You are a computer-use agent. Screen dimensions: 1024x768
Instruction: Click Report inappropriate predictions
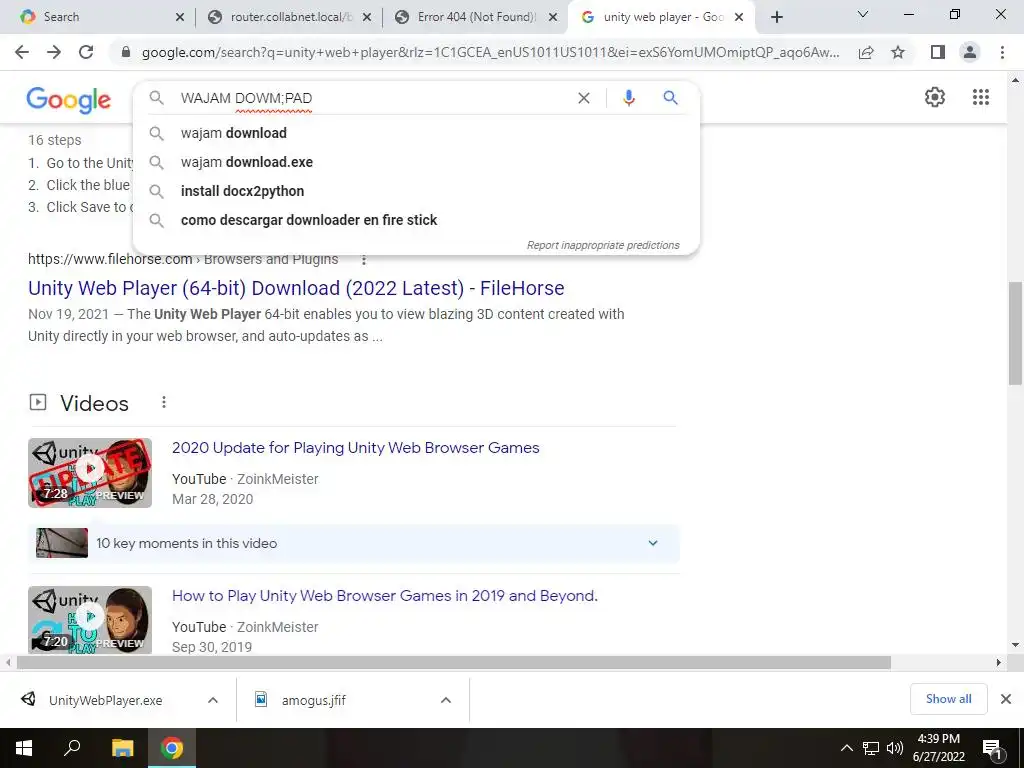pos(603,246)
